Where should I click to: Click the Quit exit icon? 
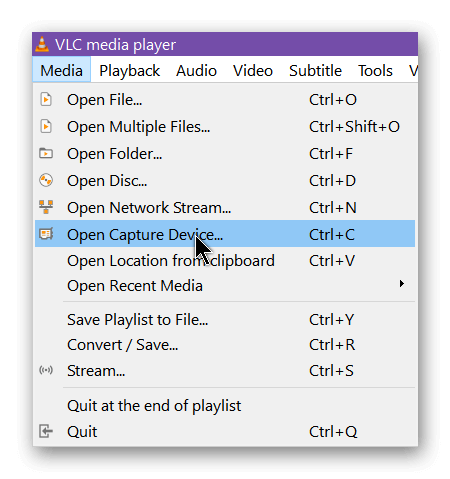click(x=46, y=431)
